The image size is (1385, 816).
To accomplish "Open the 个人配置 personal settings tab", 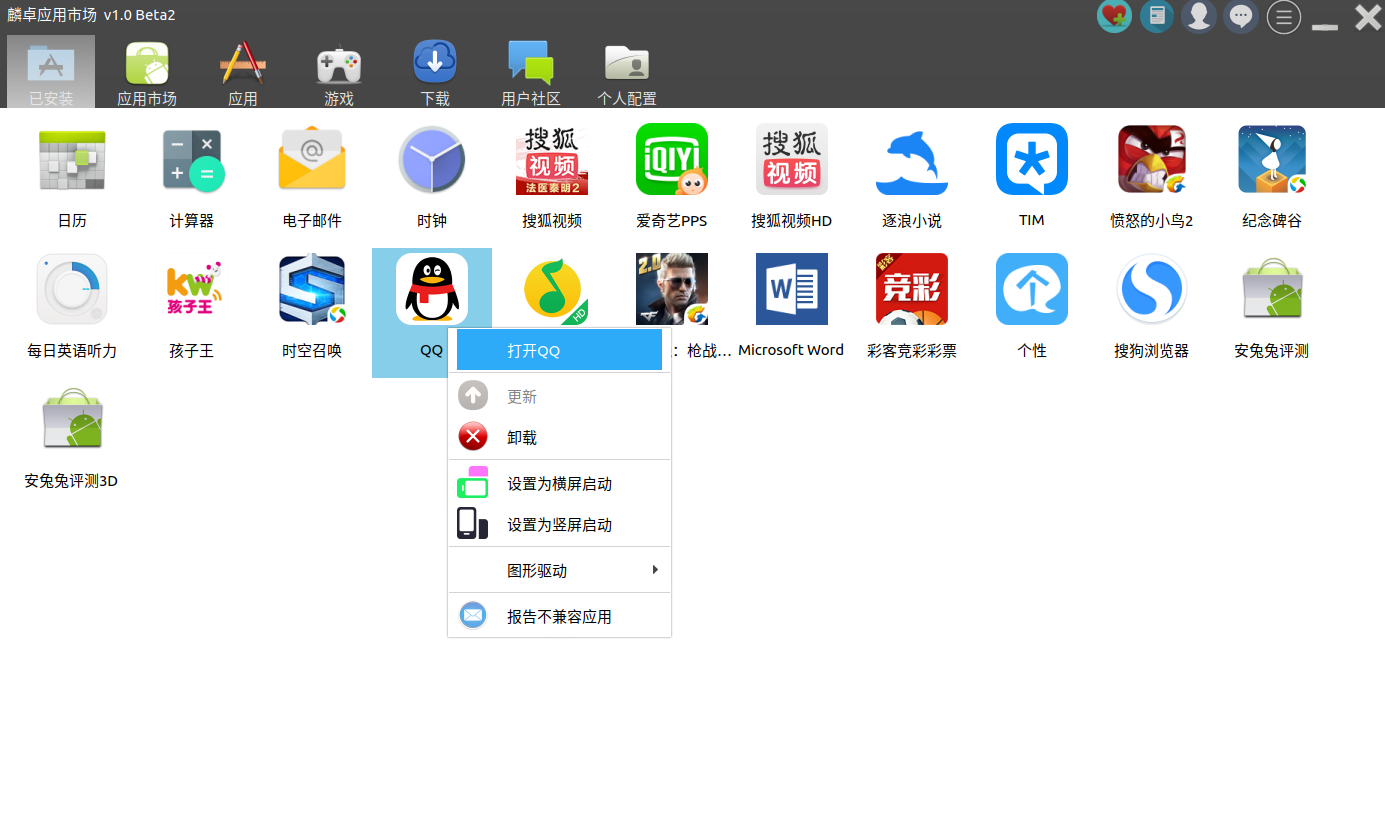I will point(627,71).
